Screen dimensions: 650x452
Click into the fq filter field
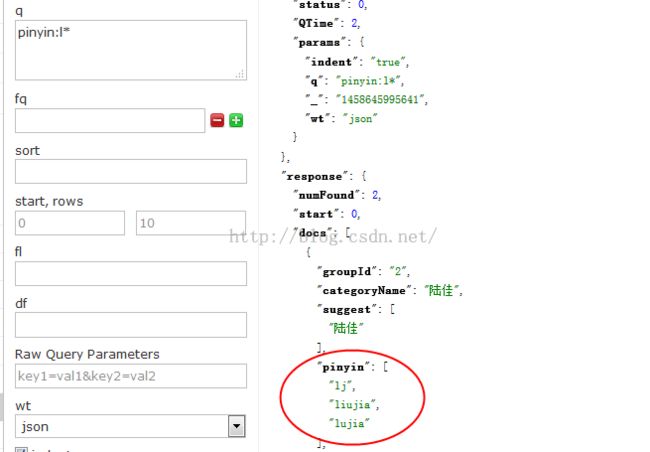[x=110, y=121]
